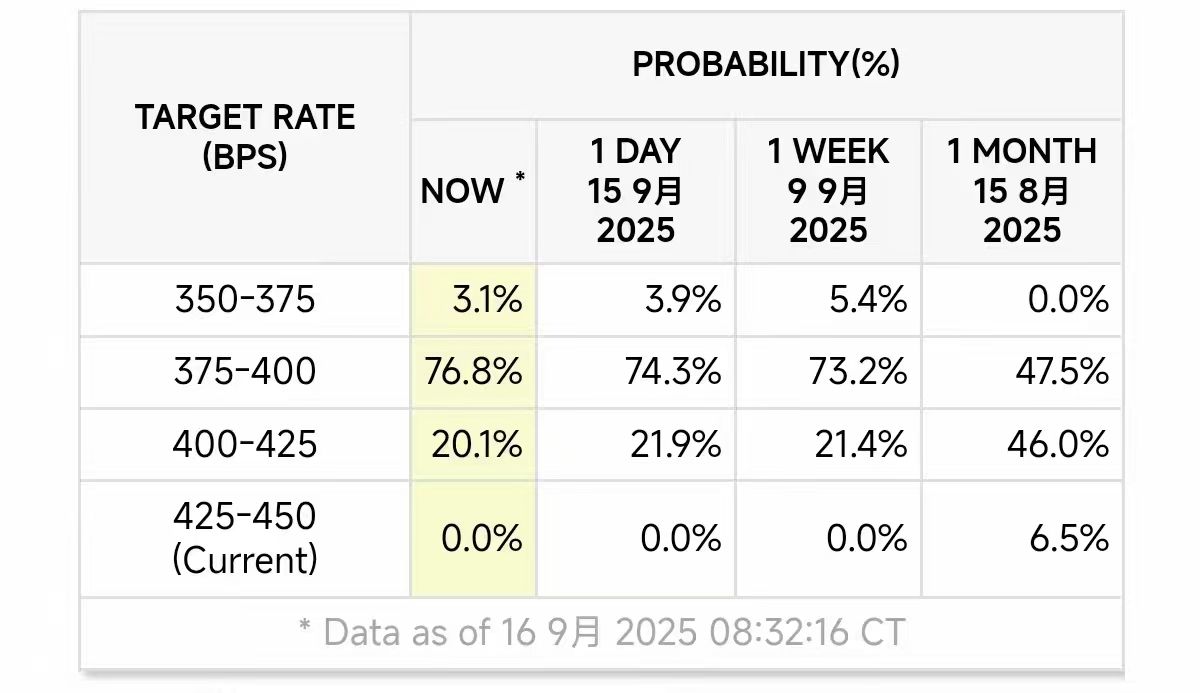
Task: Click the 350-375 target rate row label
Action: (245, 300)
